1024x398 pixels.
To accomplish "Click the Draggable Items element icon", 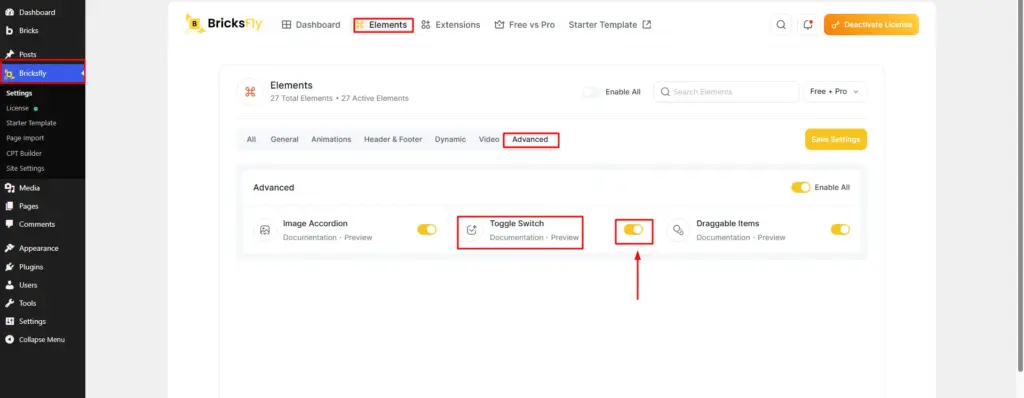I will 679,230.
